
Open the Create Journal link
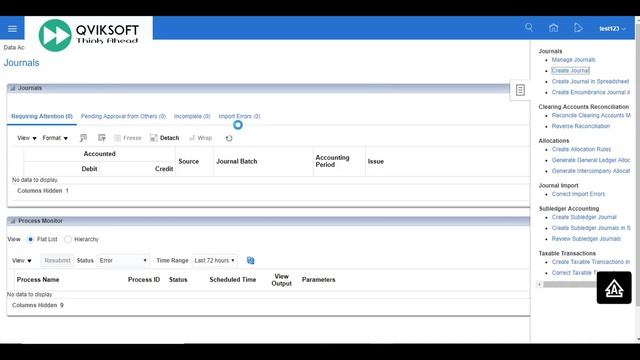click(x=570, y=71)
